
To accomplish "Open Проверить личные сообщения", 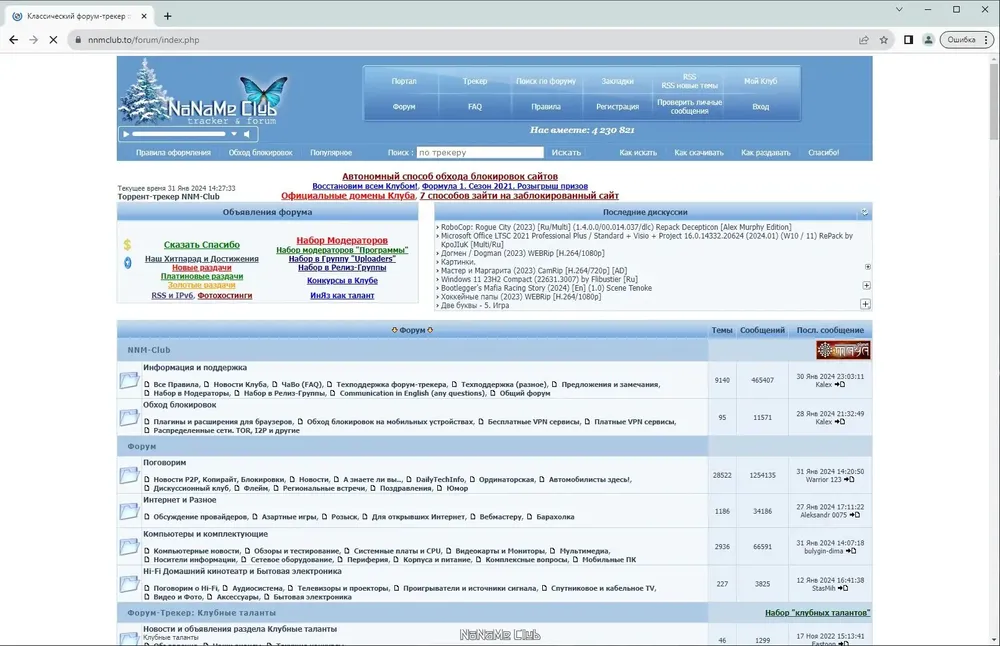I will point(689,106).
